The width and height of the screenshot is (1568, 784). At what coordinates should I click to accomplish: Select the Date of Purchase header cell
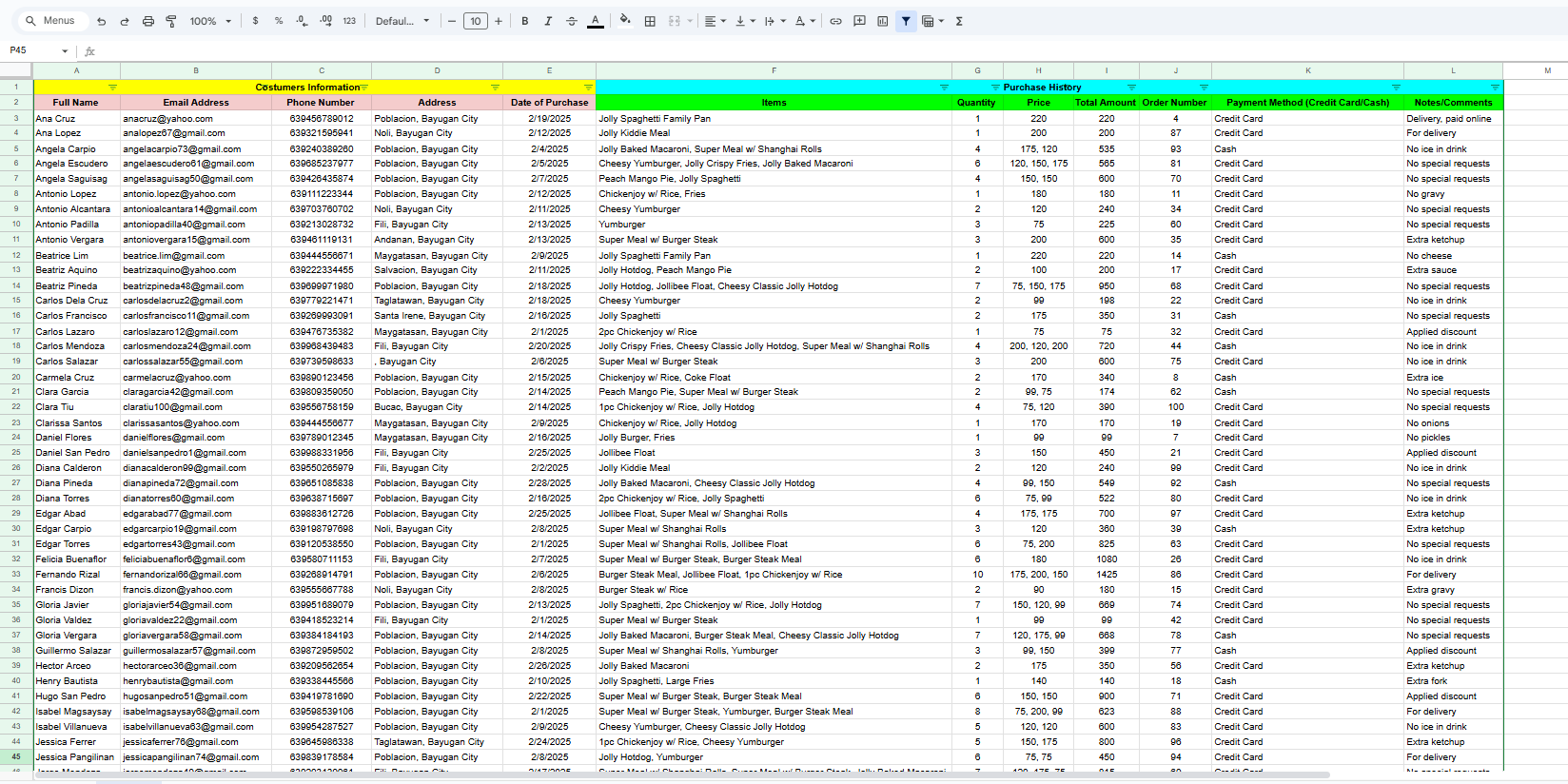[x=550, y=103]
